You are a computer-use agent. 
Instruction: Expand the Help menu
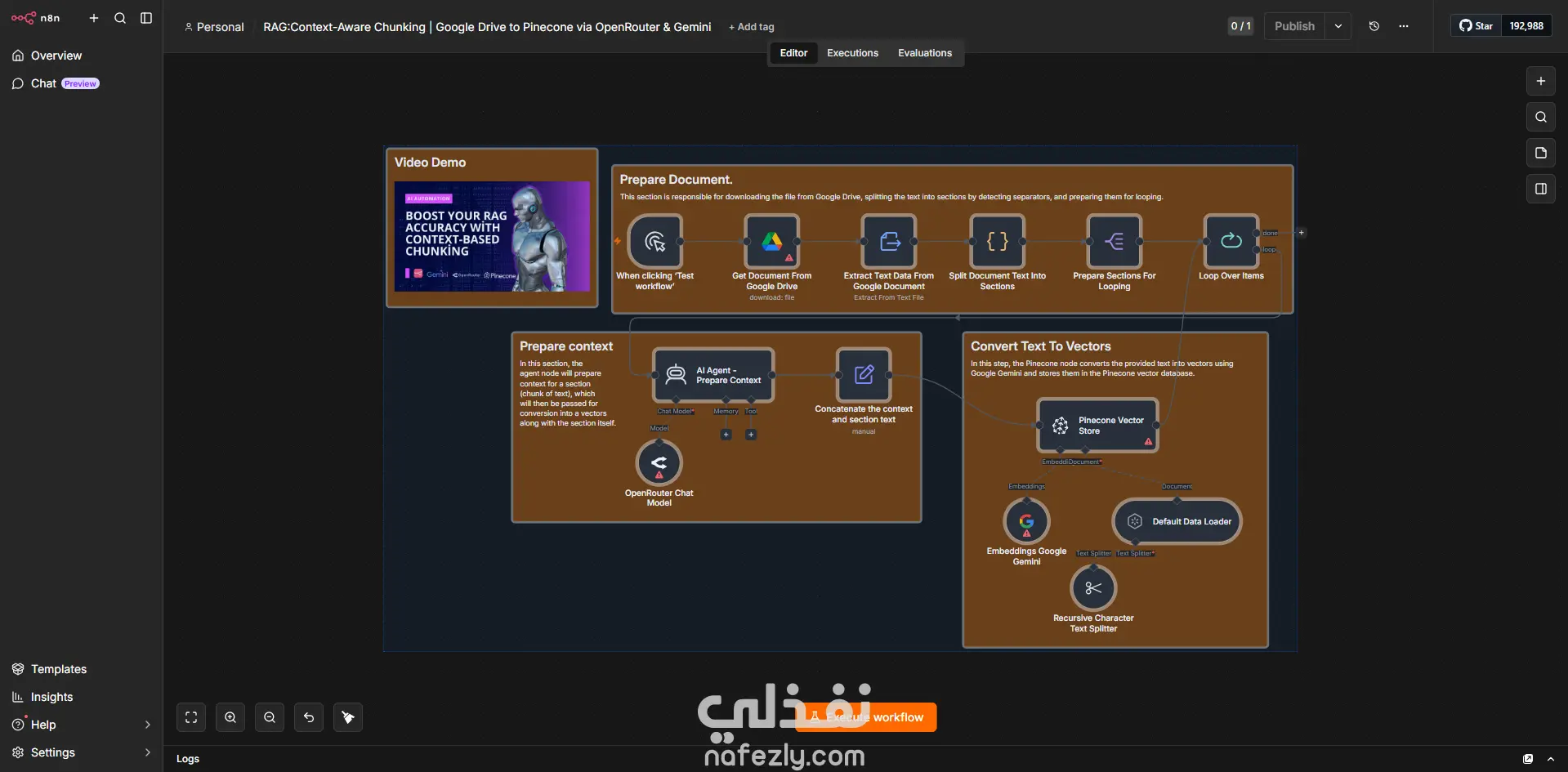pos(81,725)
